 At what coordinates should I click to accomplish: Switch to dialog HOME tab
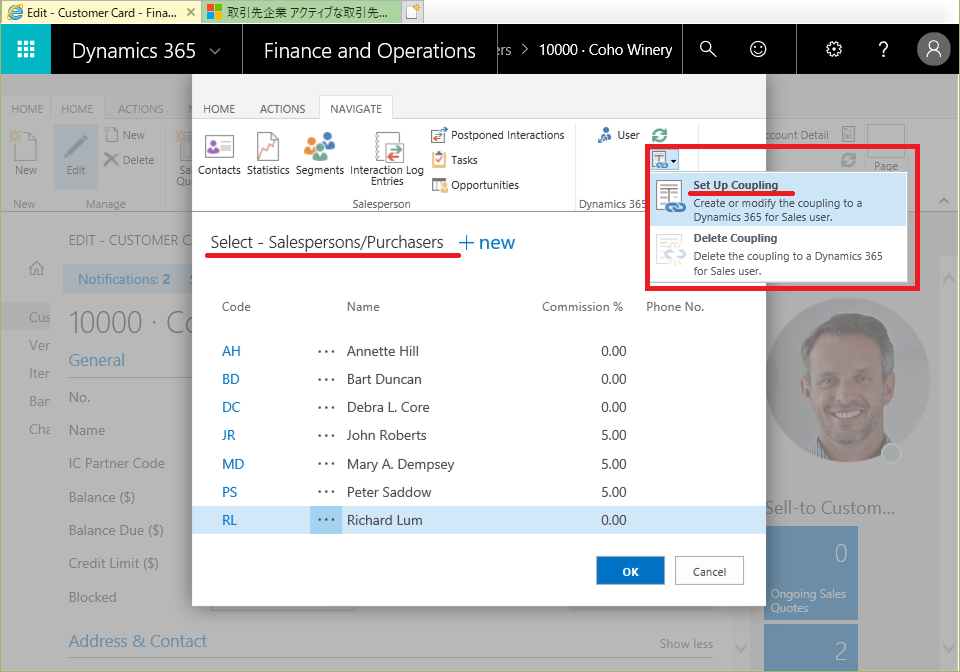click(219, 109)
